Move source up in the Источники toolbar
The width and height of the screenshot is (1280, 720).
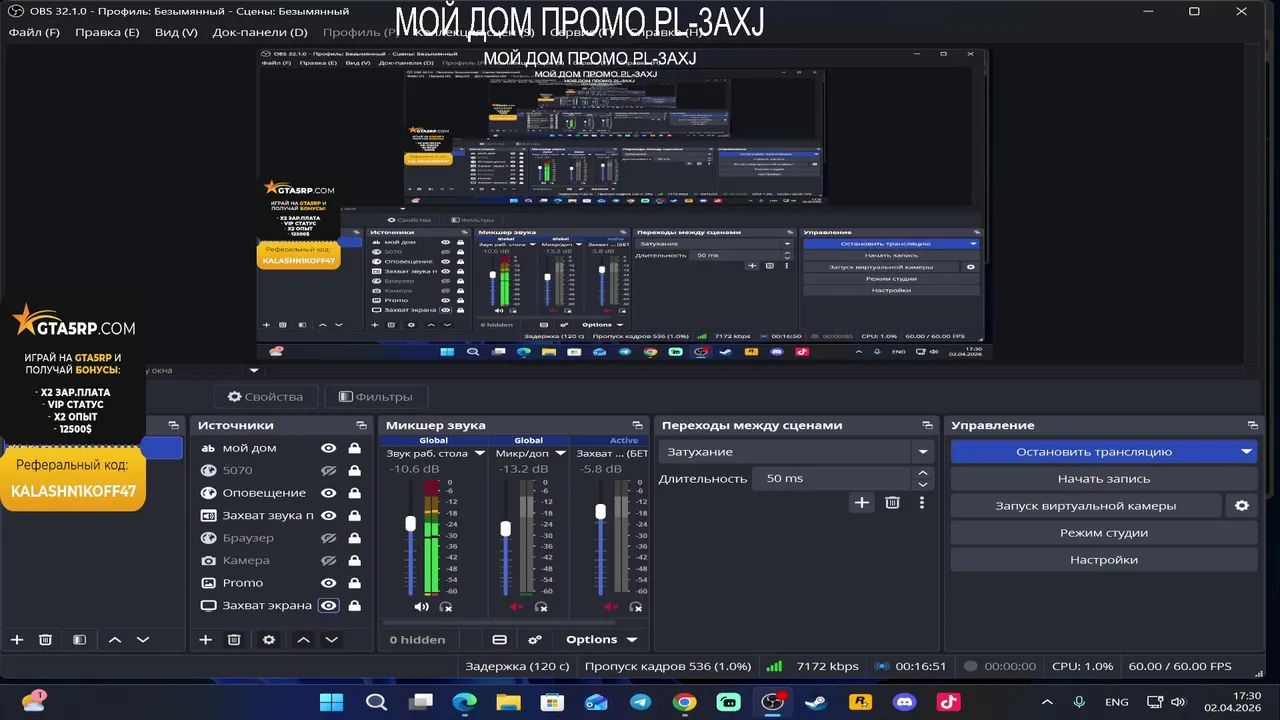pos(303,640)
